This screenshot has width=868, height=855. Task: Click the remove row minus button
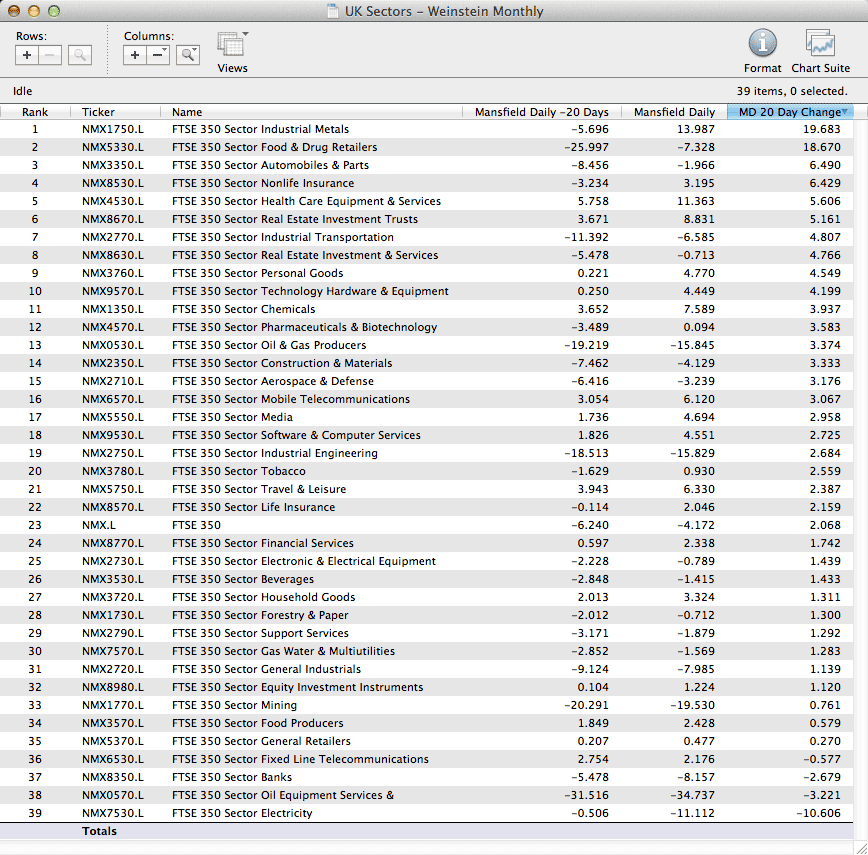click(x=50, y=55)
